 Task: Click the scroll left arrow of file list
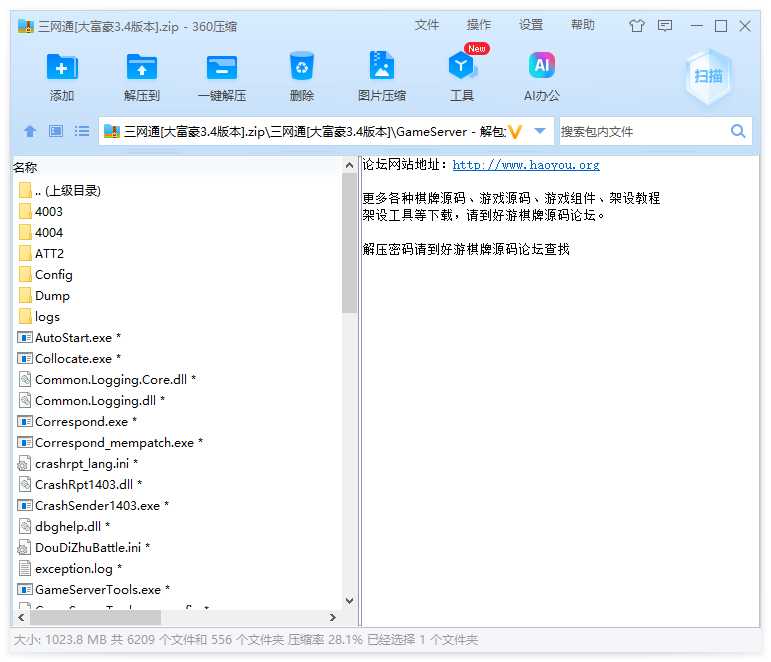tap(21, 617)
